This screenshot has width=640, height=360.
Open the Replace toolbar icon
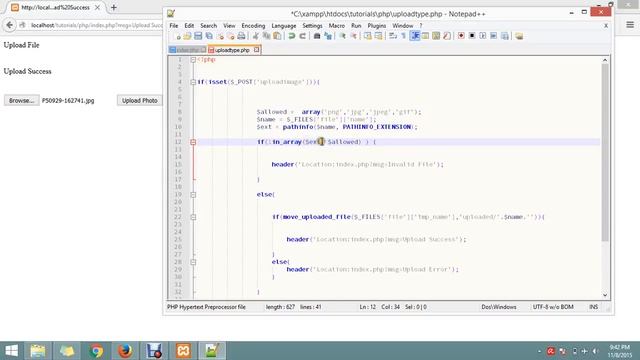click(328, 36)
